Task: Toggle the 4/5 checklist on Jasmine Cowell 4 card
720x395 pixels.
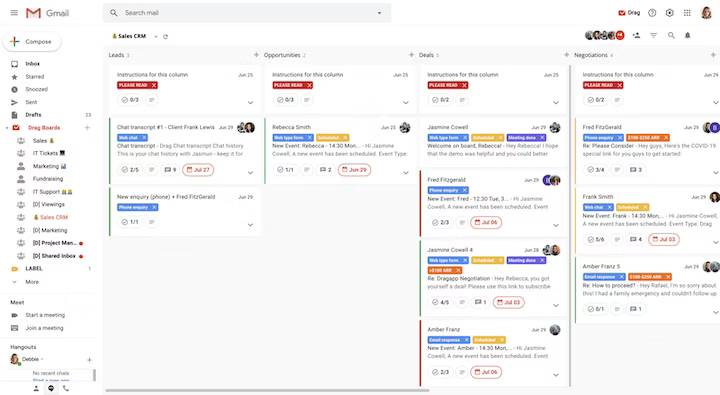Action: [x=440, y=302]
